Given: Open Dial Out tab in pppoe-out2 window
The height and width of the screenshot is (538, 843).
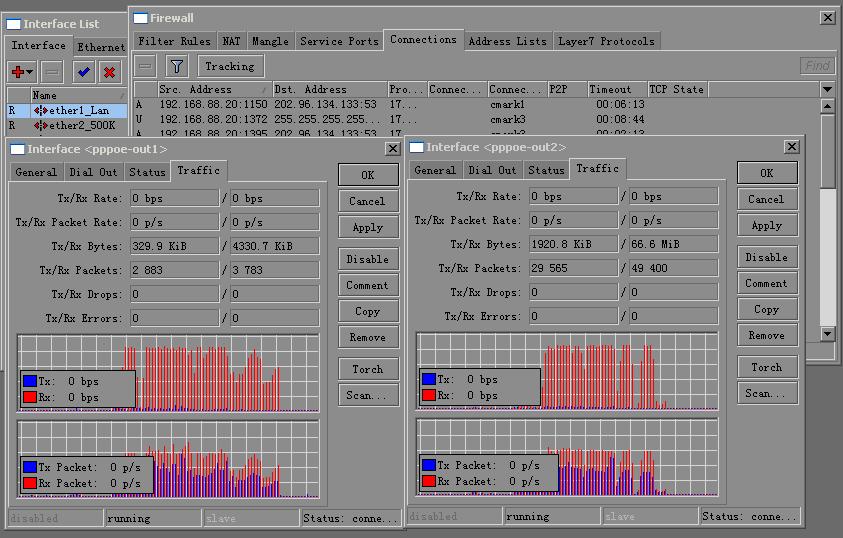Looking at the screenshot, I should coord(492,170).
